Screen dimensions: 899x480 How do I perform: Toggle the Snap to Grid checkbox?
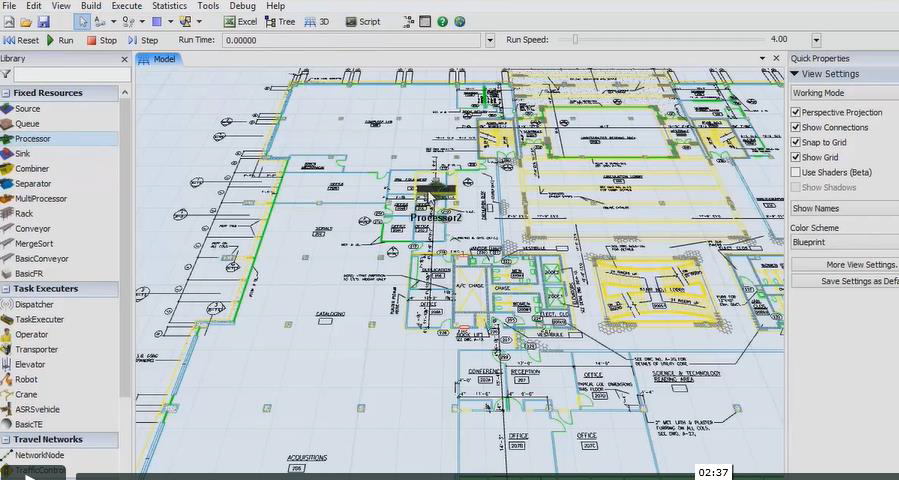[796, 143]
